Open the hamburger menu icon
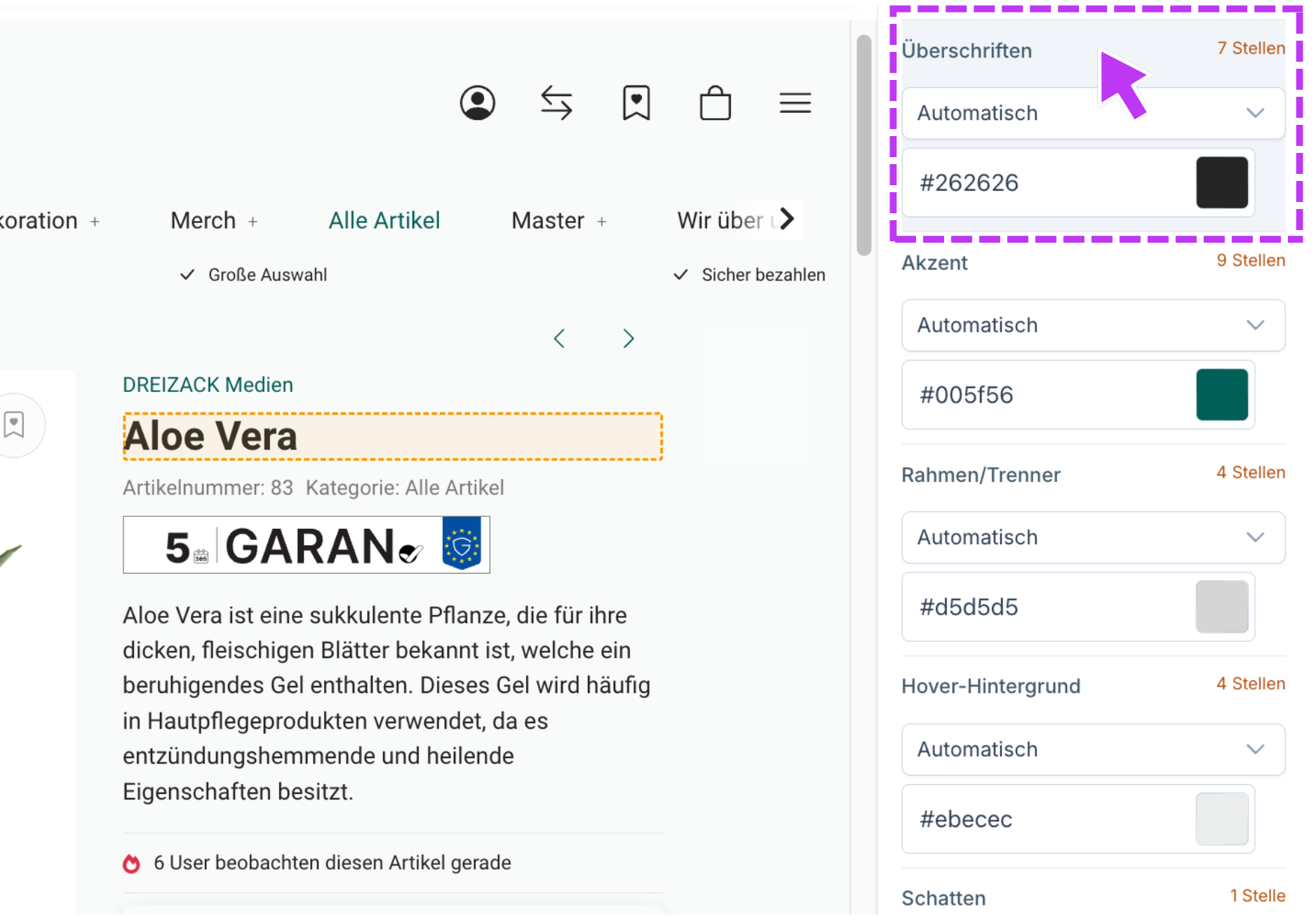 [795, 103]
